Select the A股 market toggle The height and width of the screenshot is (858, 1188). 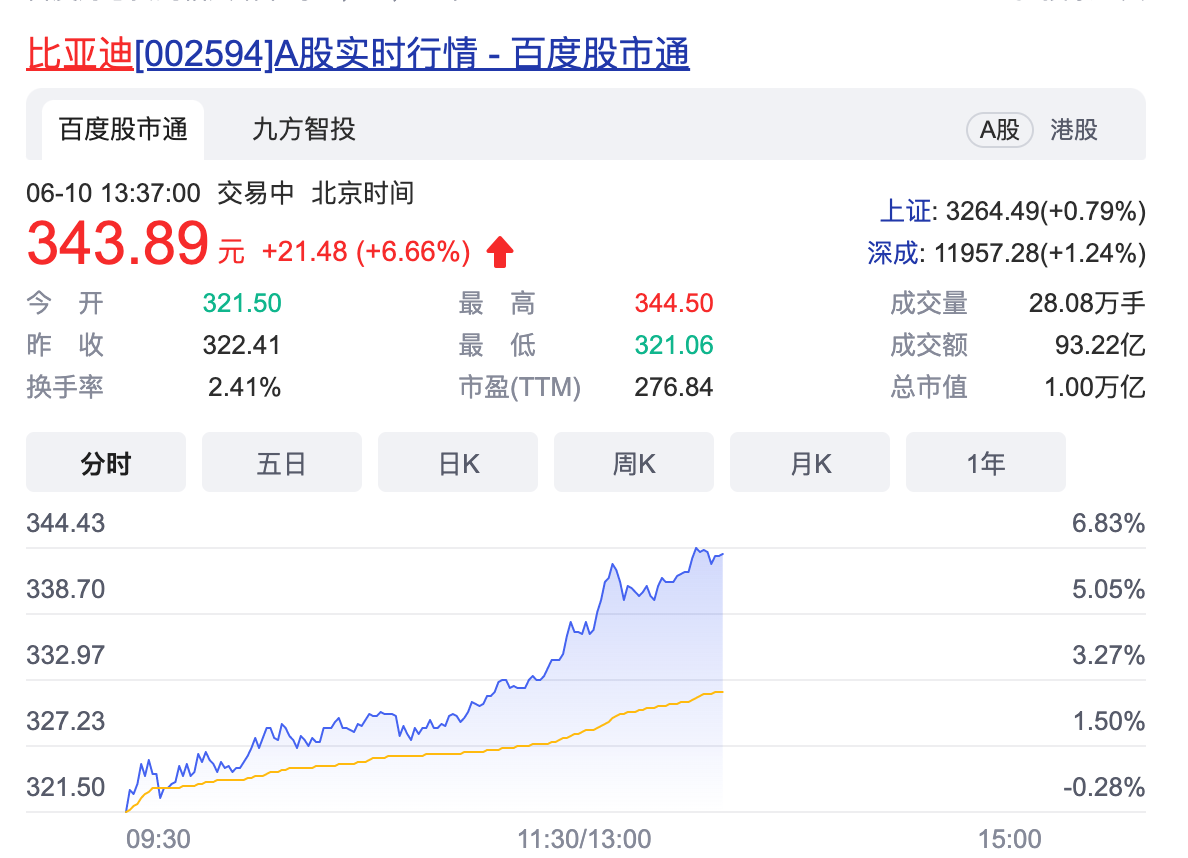(x=999, y=130)
